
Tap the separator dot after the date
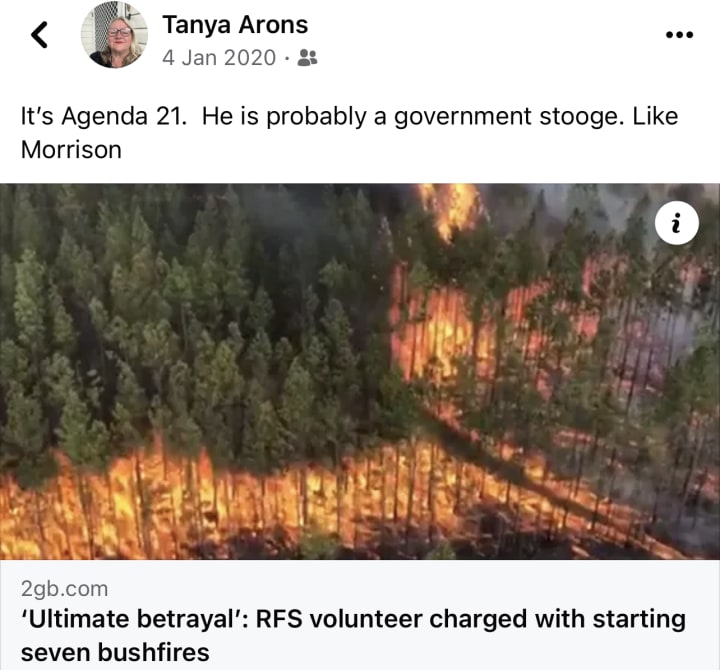click(287, 59)
